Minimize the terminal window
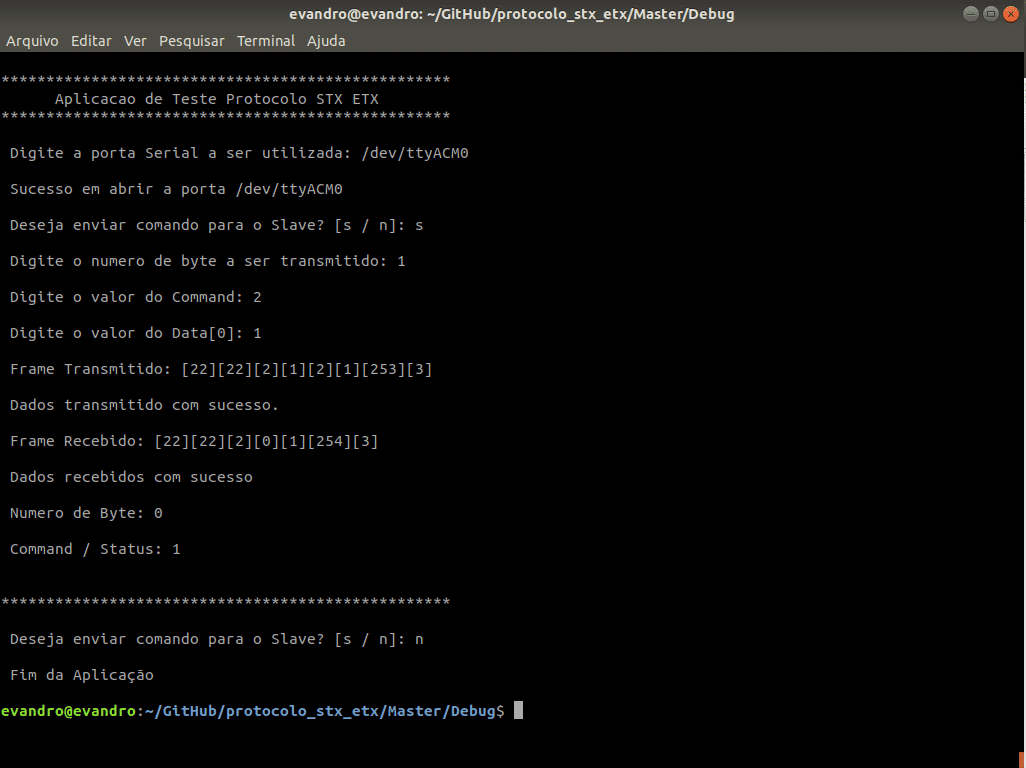The width and height of the screenshot is (1026, 768). tap(972, 14)
